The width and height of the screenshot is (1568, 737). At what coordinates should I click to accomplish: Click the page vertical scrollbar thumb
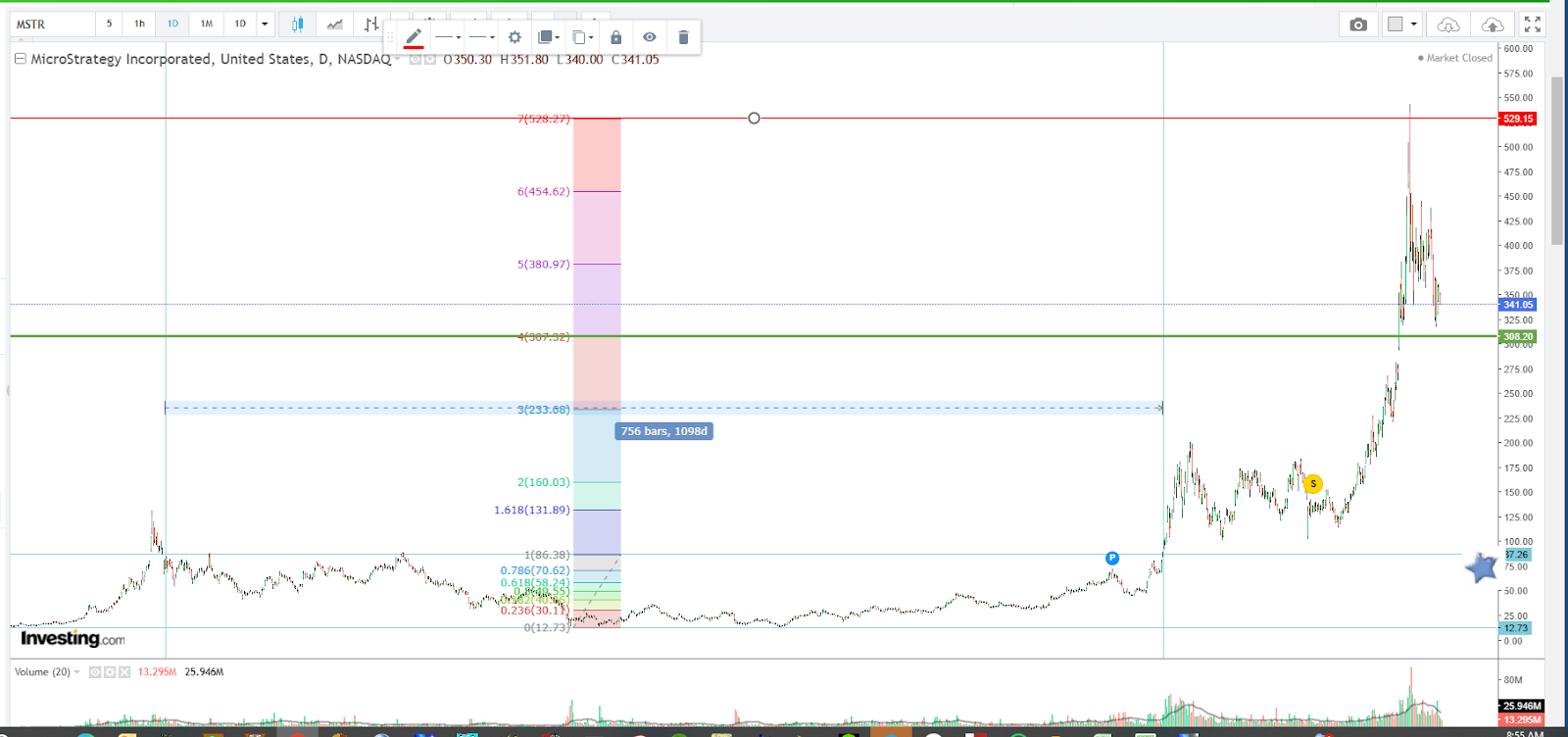pos(1557,162)
